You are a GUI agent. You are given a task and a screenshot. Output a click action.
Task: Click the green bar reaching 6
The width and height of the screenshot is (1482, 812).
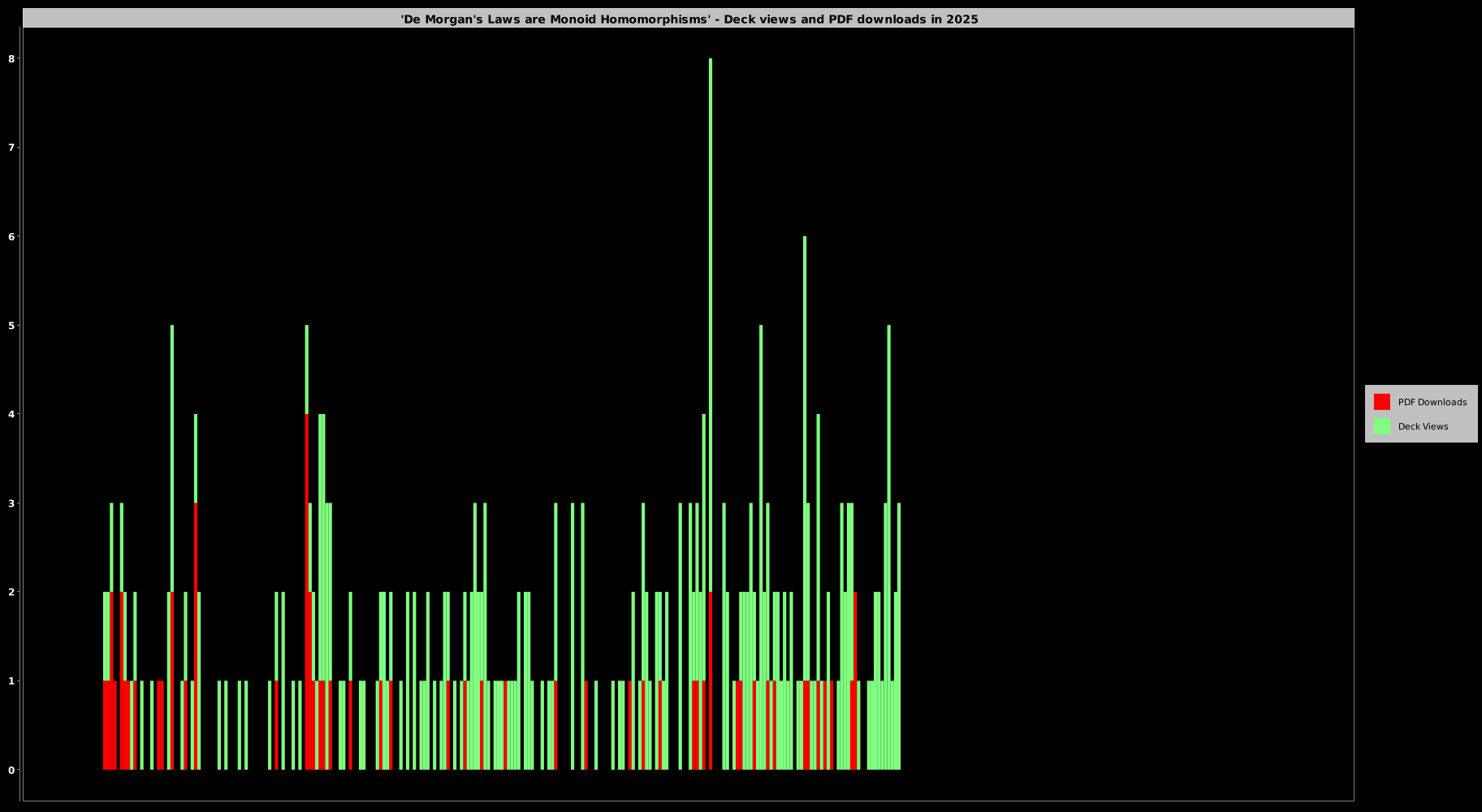pos(805,458)
